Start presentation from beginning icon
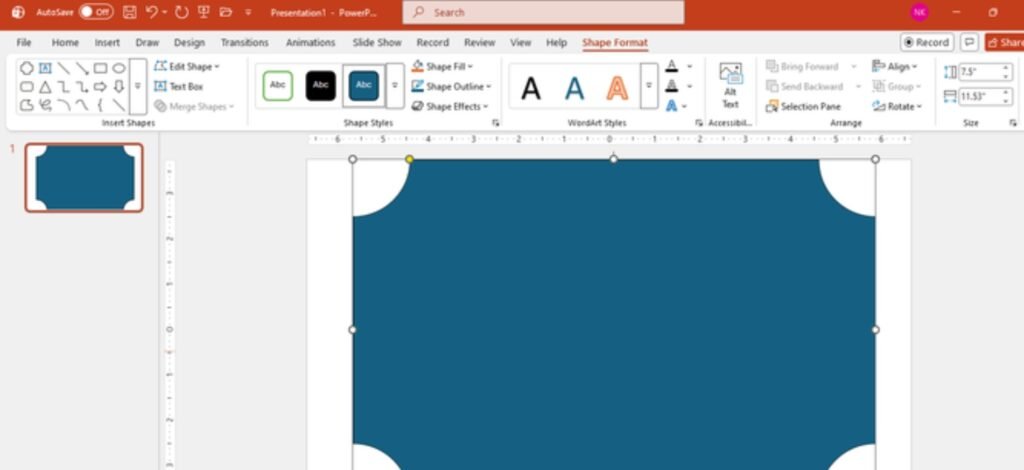 tap(203, 12)
